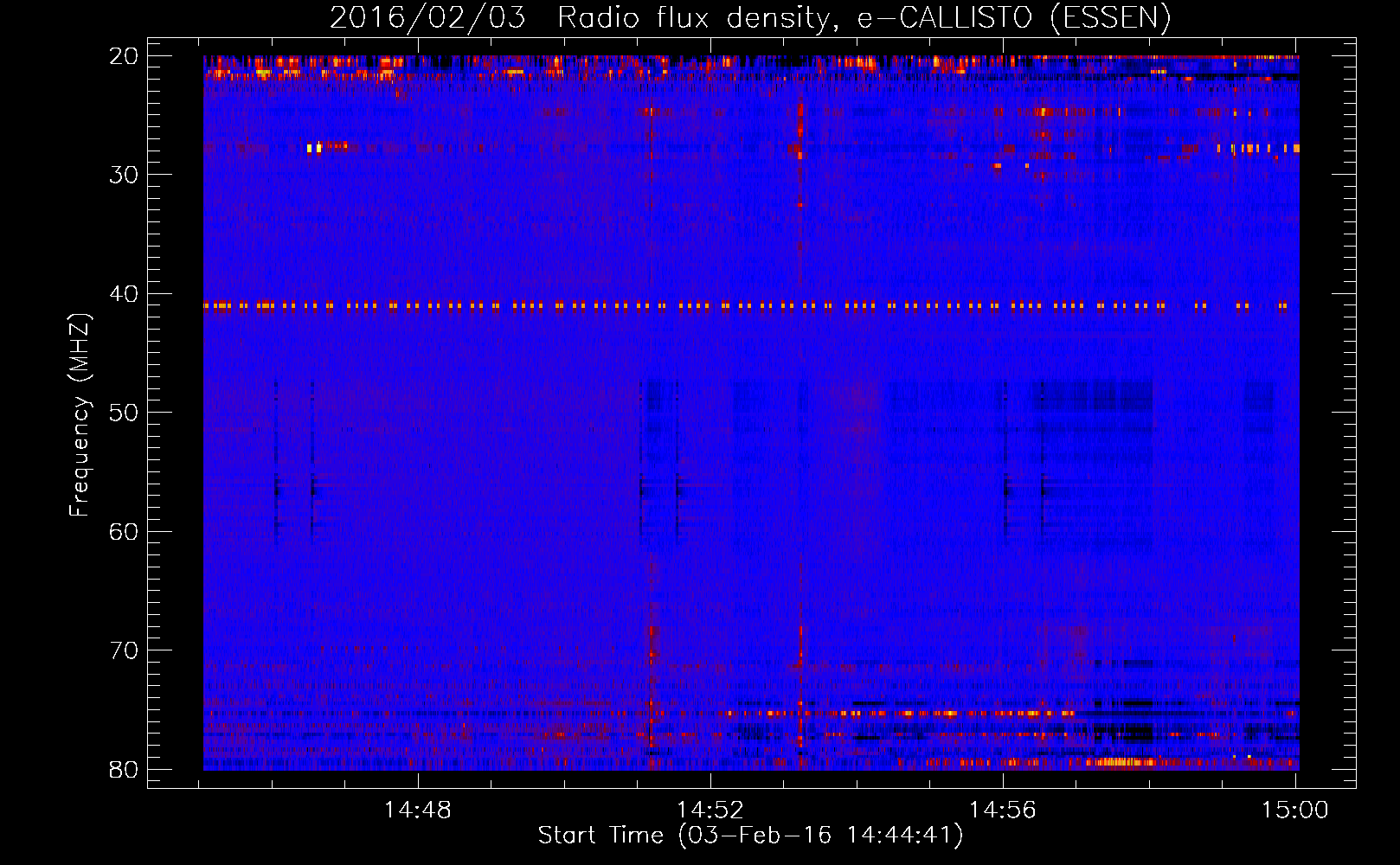Click the 14:48 time tick label
The image size is (1400, 865).
click(418, 811)
